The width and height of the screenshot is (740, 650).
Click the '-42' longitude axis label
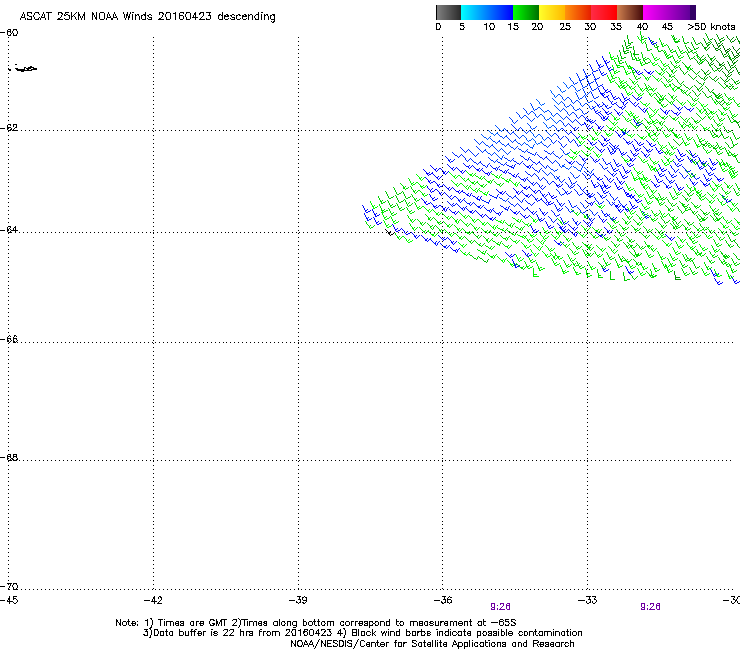153,600
